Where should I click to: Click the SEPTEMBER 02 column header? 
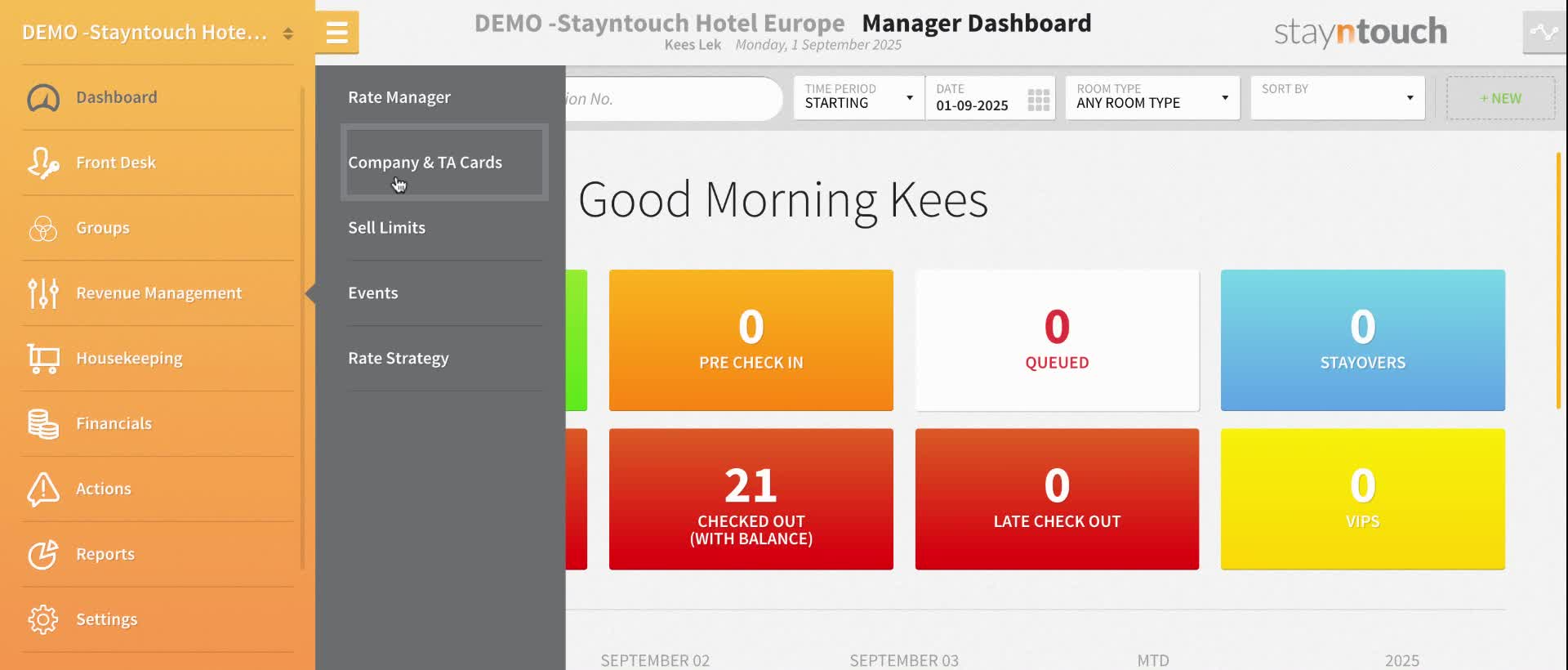tap(655, 660)
